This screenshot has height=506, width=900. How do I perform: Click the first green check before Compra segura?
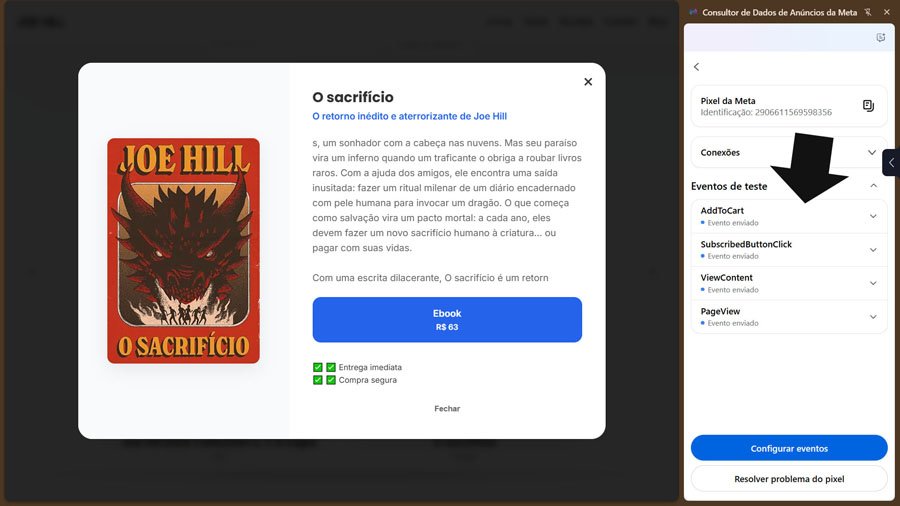click(x=317, y=380)
